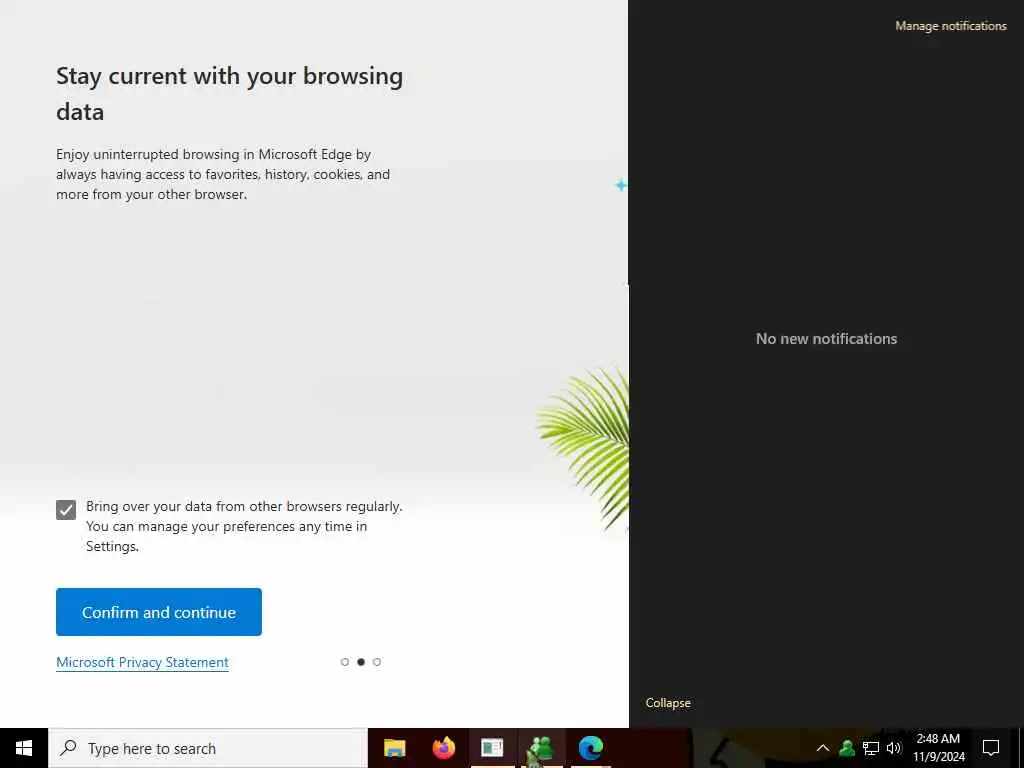The image size is (1024, 768).
Task: Uncheck bring over data from other browsers
Action: [66, 509]
